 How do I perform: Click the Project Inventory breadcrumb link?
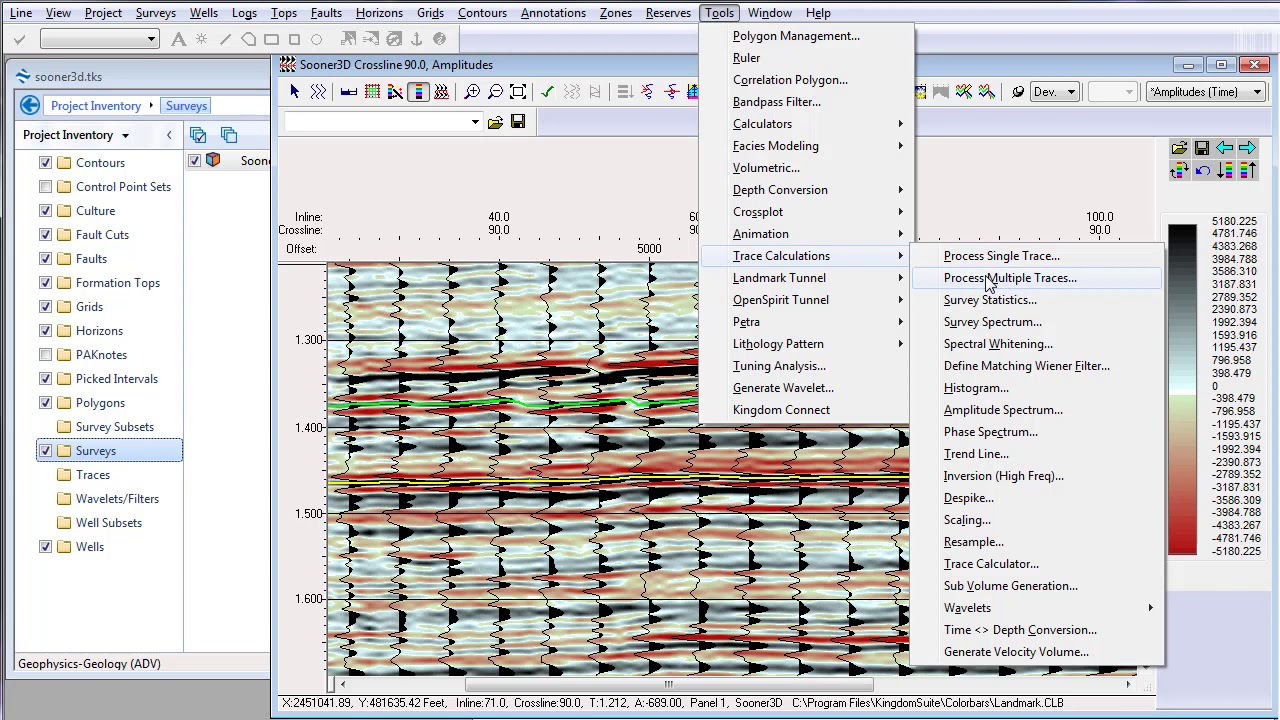(96, 106)
